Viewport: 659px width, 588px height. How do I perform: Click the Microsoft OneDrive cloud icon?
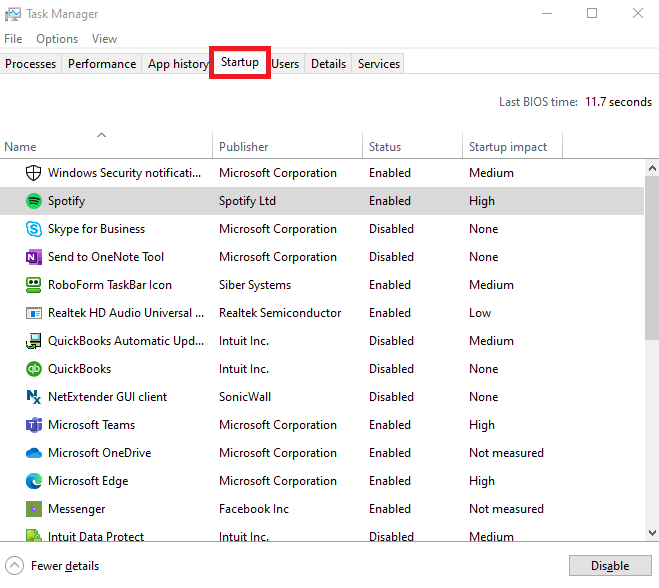tap(34, 453)
